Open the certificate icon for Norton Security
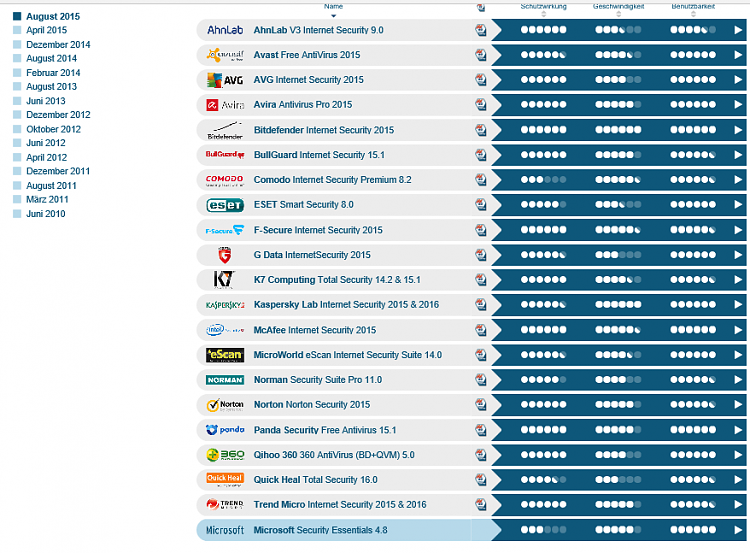 (x=481, y=405)
